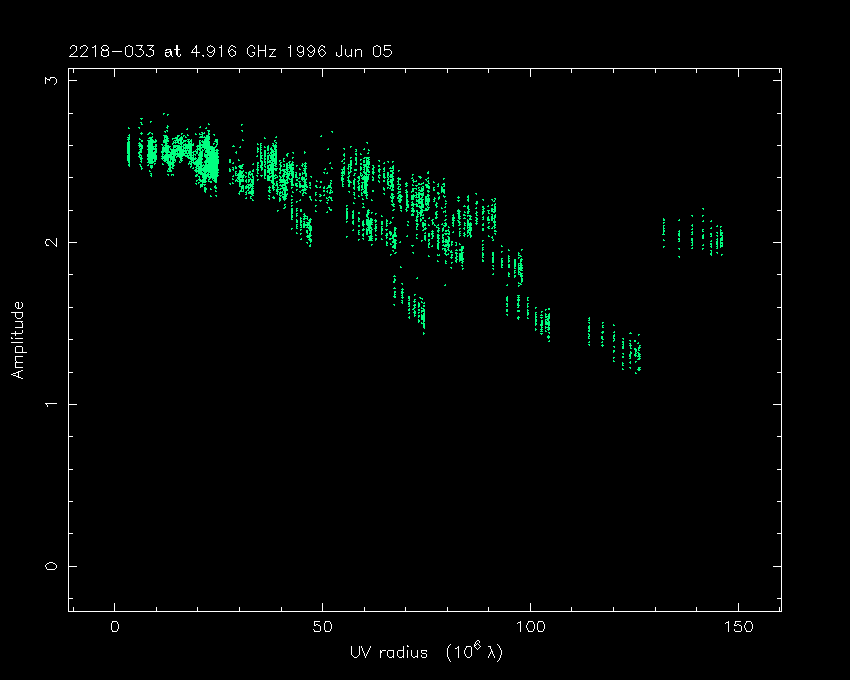Click the y-axis tick label '2'
The width and height of the screenshot is (850, 680).
point(54,242)
